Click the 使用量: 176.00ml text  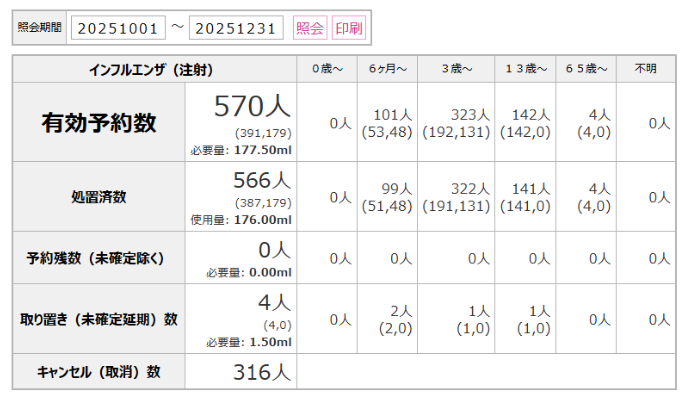[x=241, y=220]
